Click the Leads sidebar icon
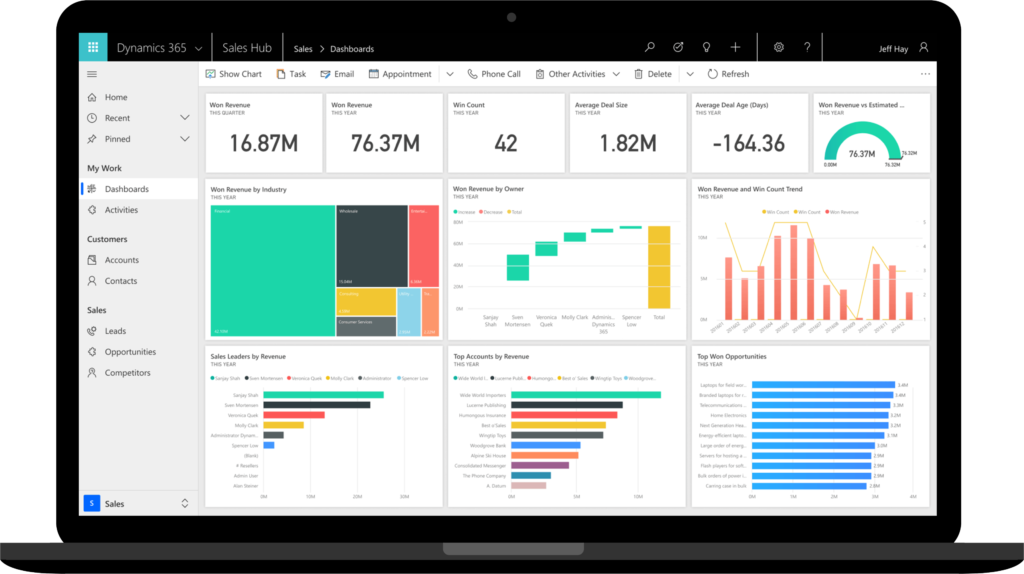 coord(92,331)
